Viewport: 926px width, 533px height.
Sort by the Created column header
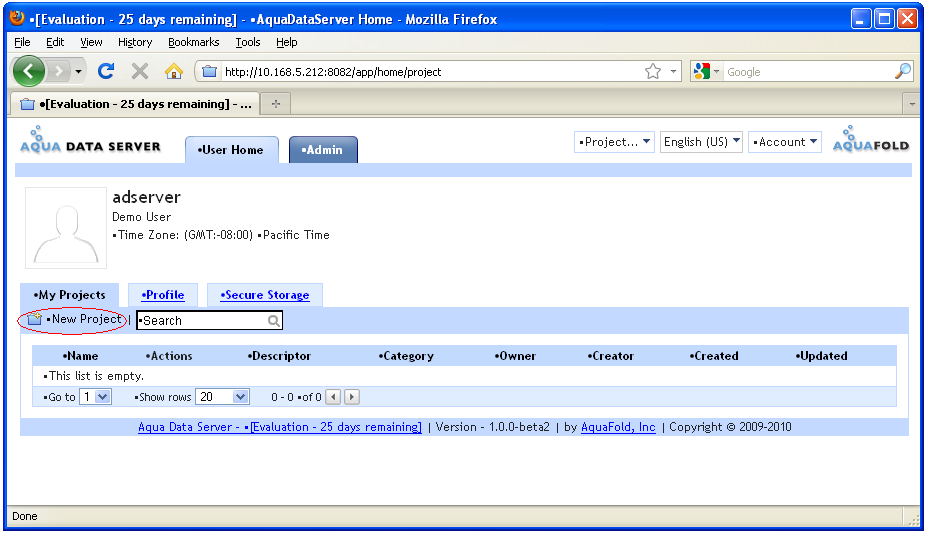click(714, 356)
